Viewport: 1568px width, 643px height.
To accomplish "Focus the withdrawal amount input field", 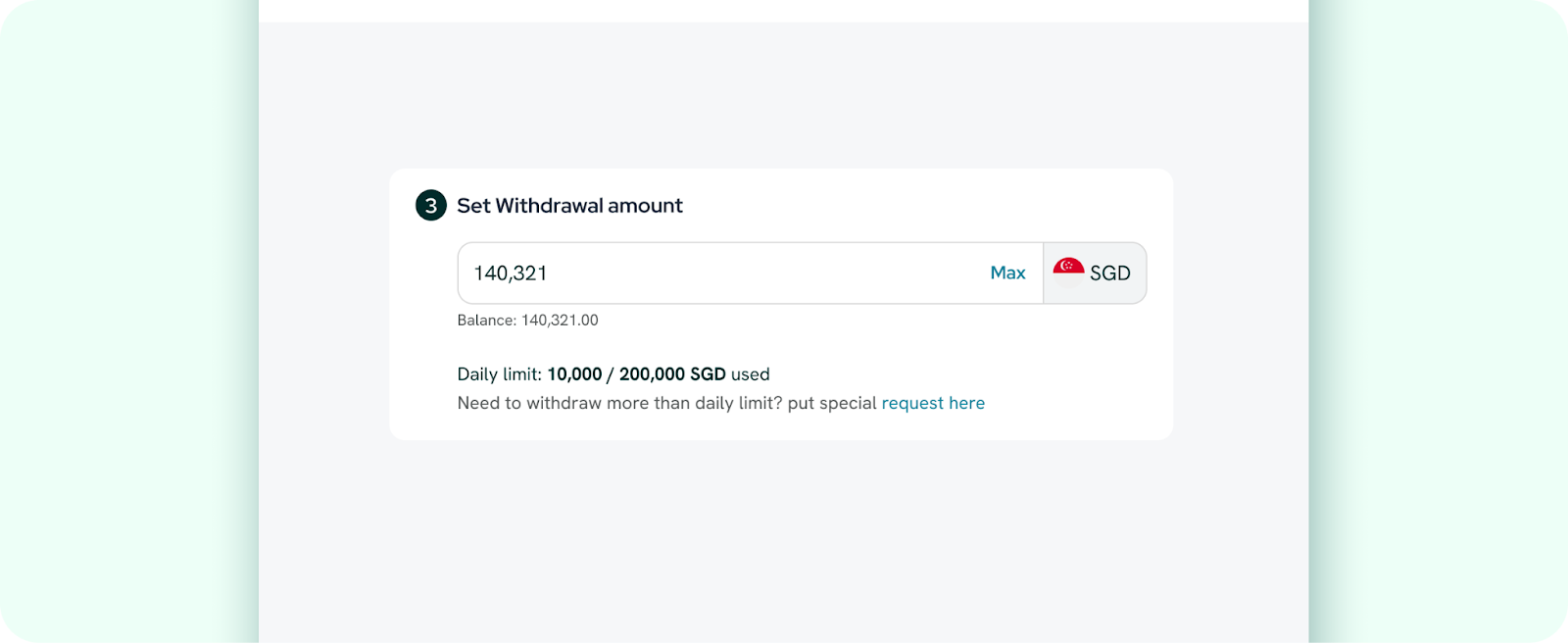I will pyautogui.click(x=751, y=273).
